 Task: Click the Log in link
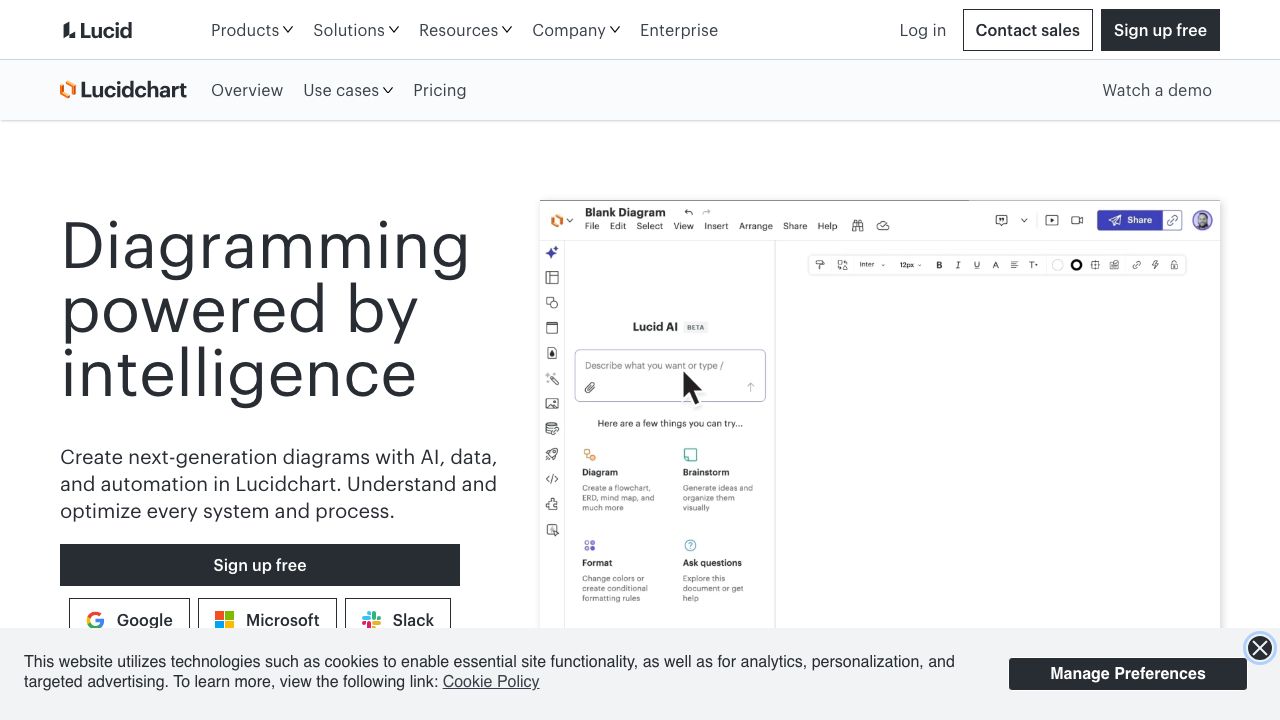pyautogui.click(x=923, y=30)
